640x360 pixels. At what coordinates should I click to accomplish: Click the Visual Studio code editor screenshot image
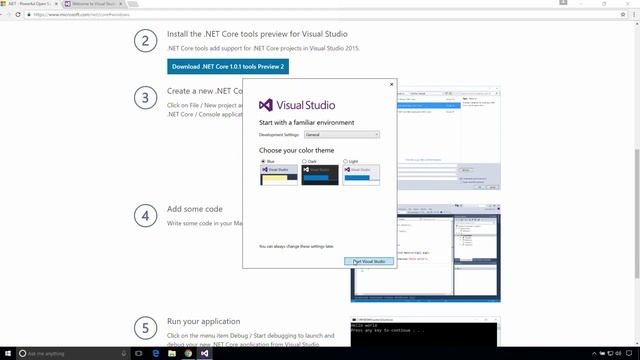click(426, 253)
